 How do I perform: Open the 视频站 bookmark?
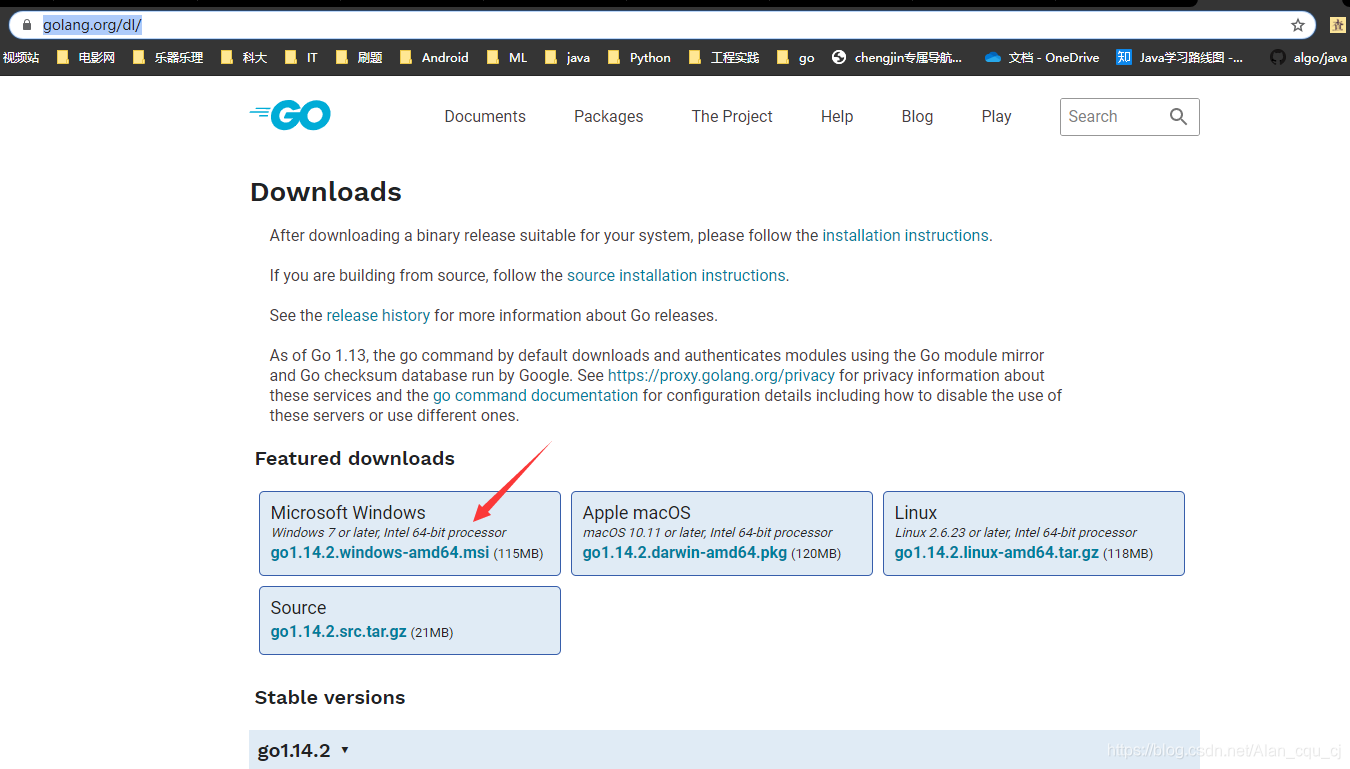(20, 58)
